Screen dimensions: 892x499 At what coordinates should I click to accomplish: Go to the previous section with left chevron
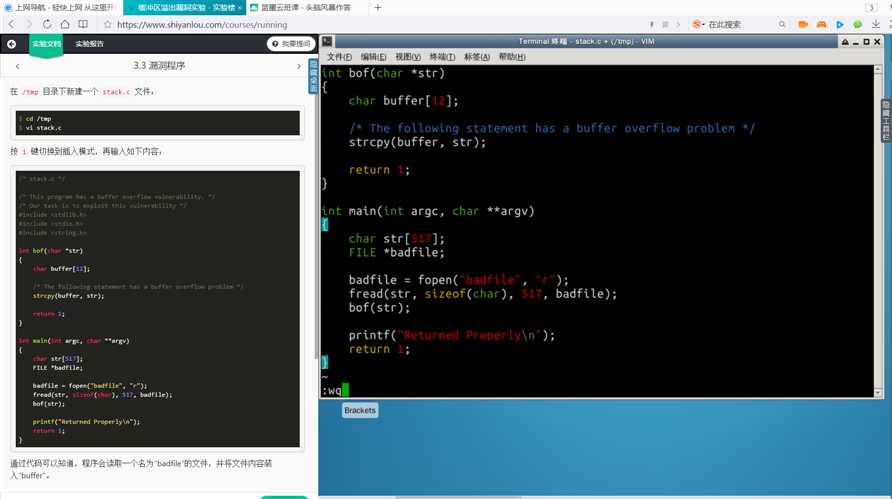coord(18,66)
